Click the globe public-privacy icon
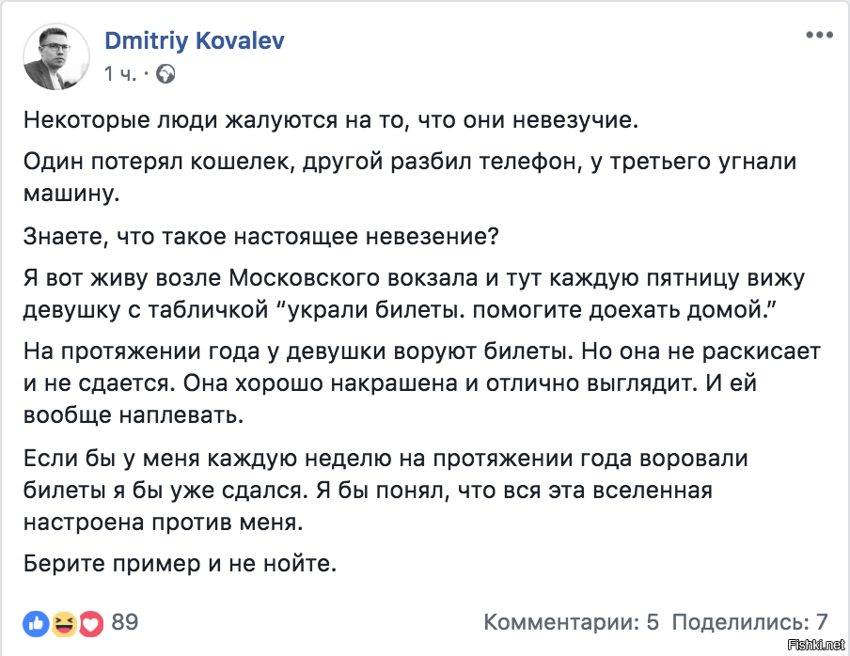 point(166,74)
